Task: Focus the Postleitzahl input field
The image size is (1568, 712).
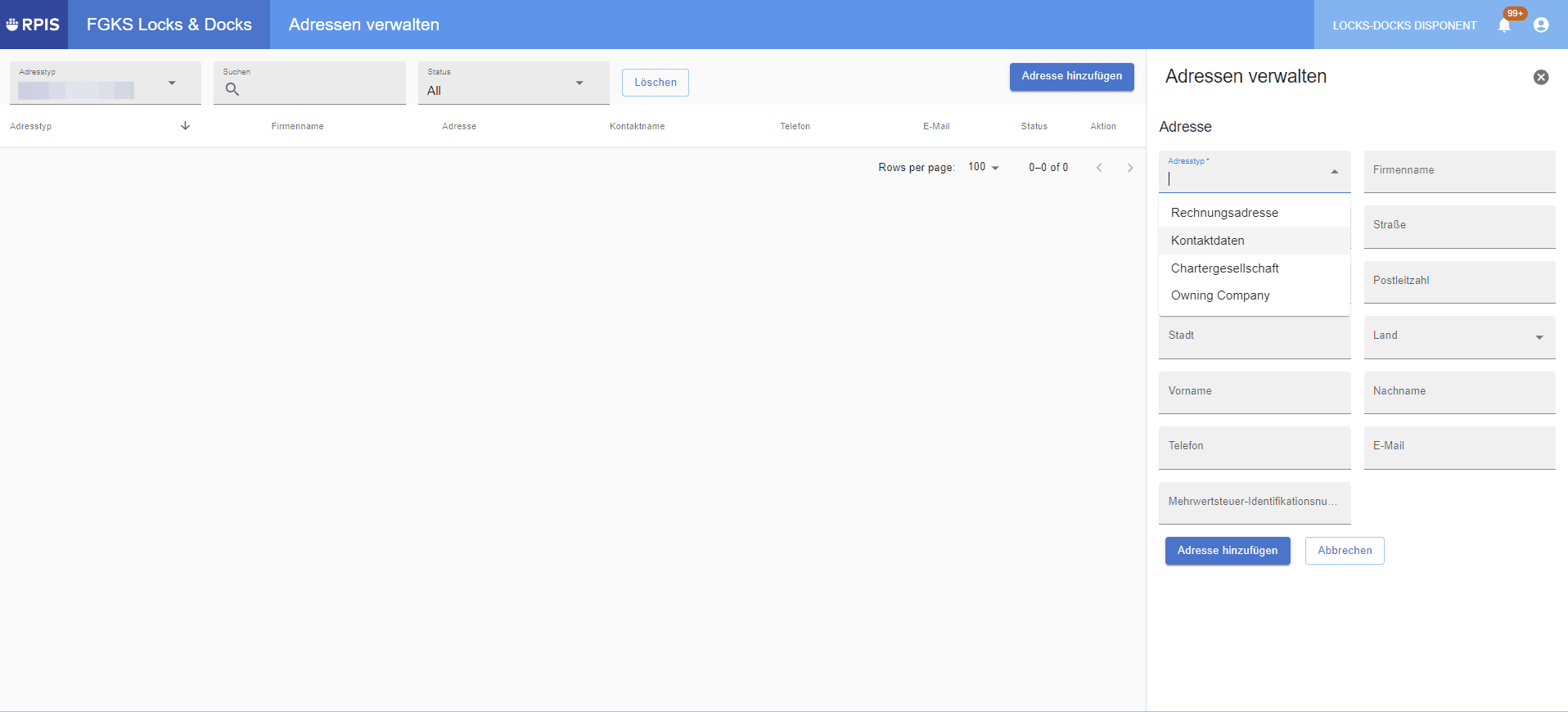Action: tap(1460, 282)
